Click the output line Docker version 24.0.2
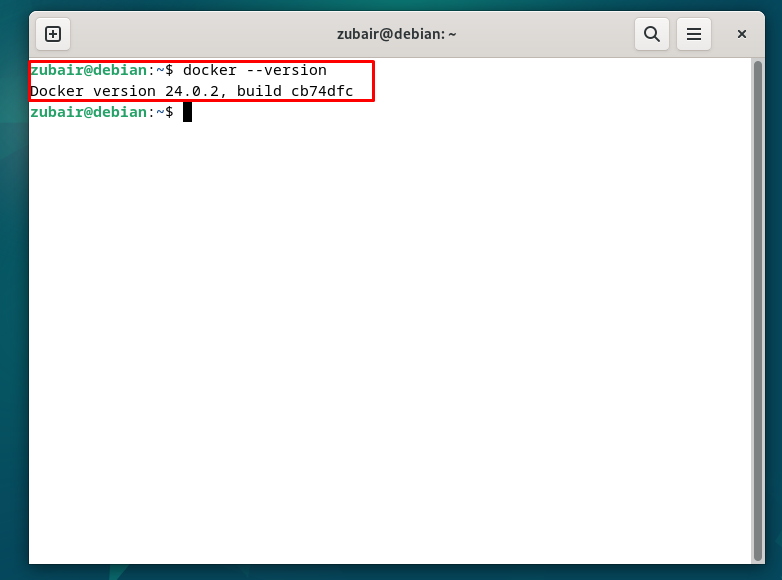The height and width of the screenshot is (580, 782). click(192, 91)
